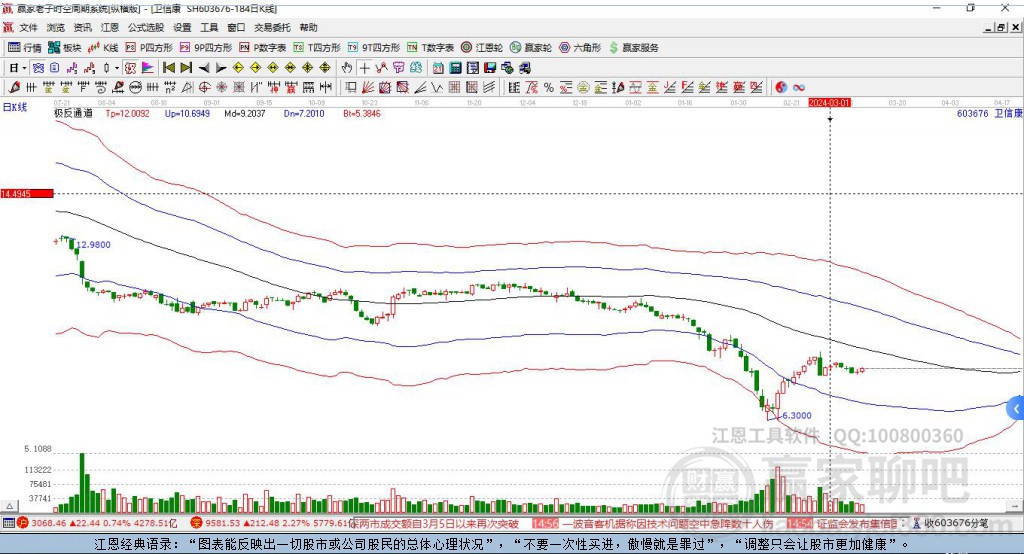
Task: Click the yellow diamond with left arrow
Action: (x=238, y=68)
